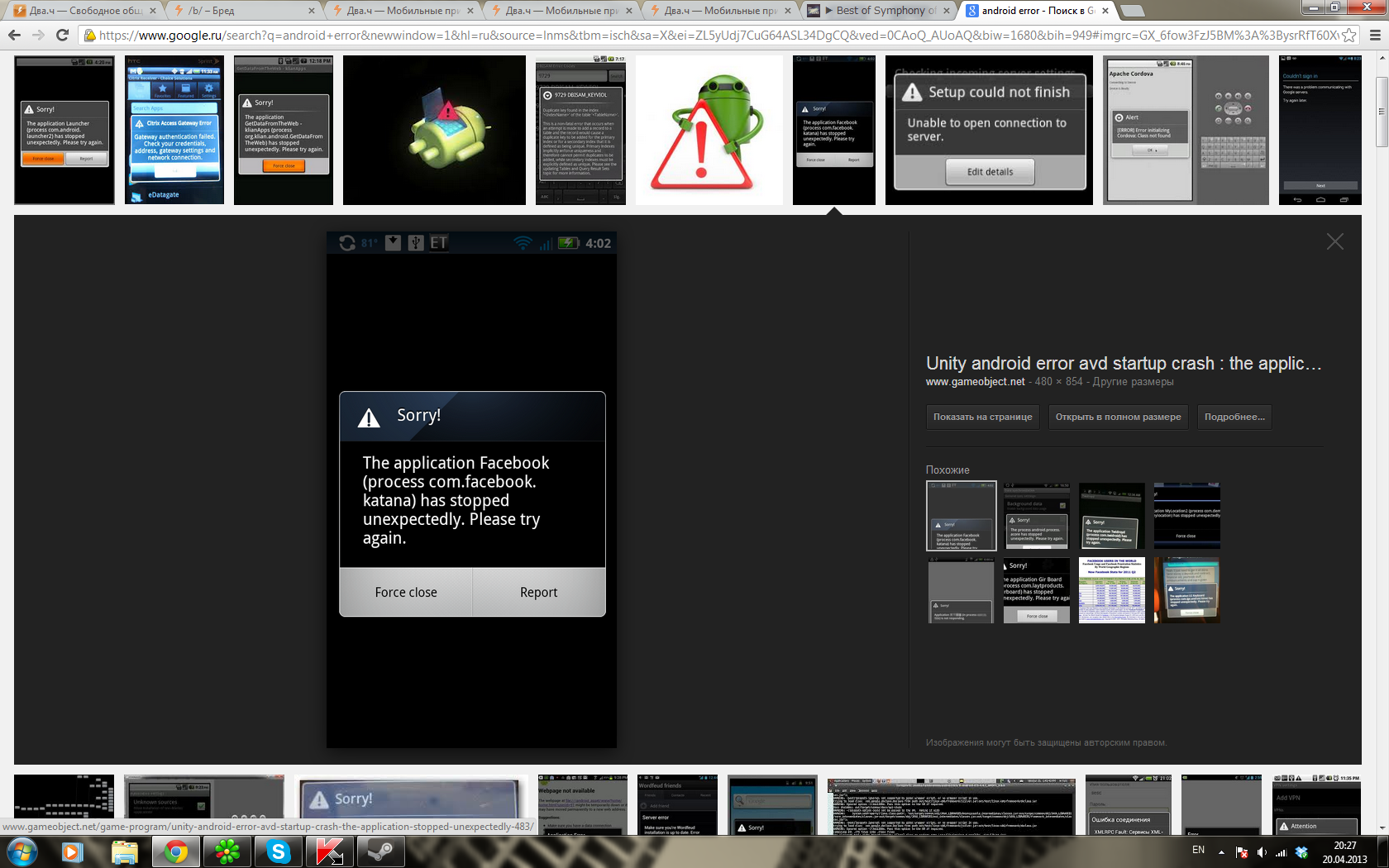Select 'Ошибка соединения' bottom thumbnail

point(1128,804)
